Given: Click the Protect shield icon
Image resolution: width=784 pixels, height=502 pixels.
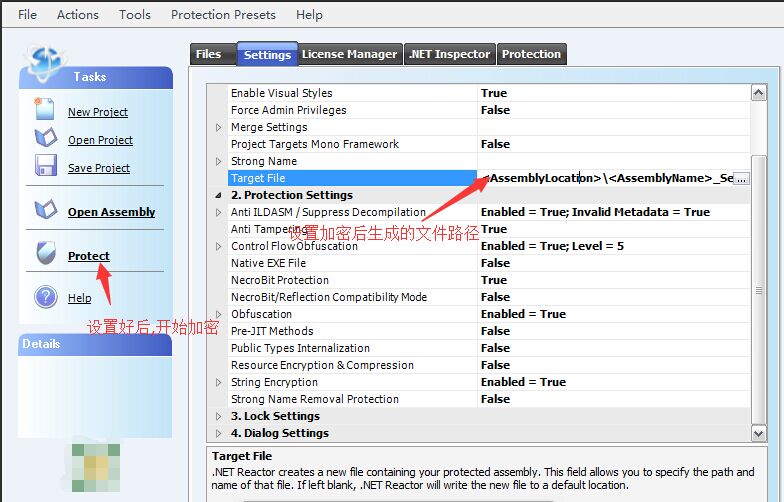Looking at the screenshot, I should tap(46, 253).
